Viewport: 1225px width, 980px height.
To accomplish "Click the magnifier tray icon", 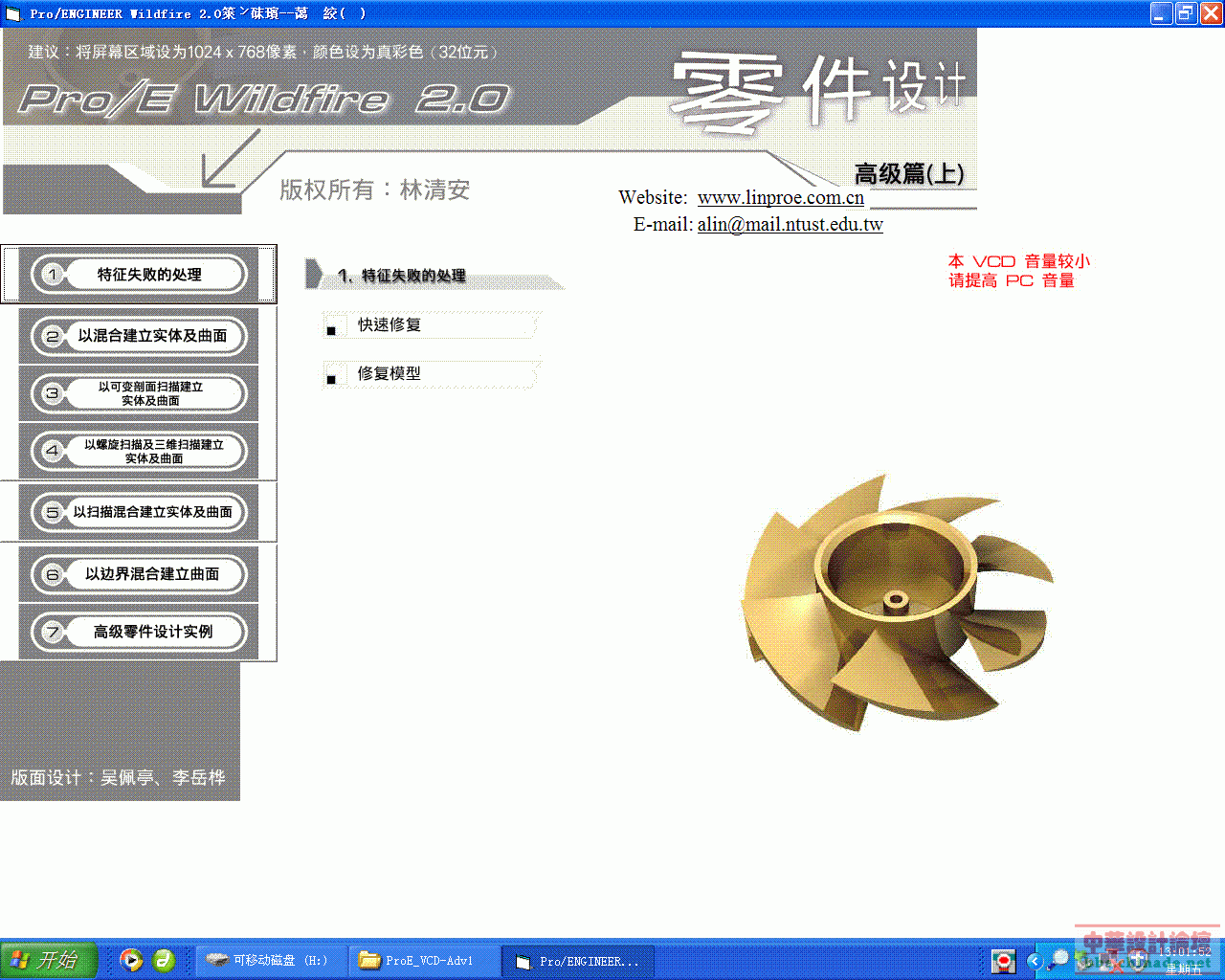I will click(1058, 960).
